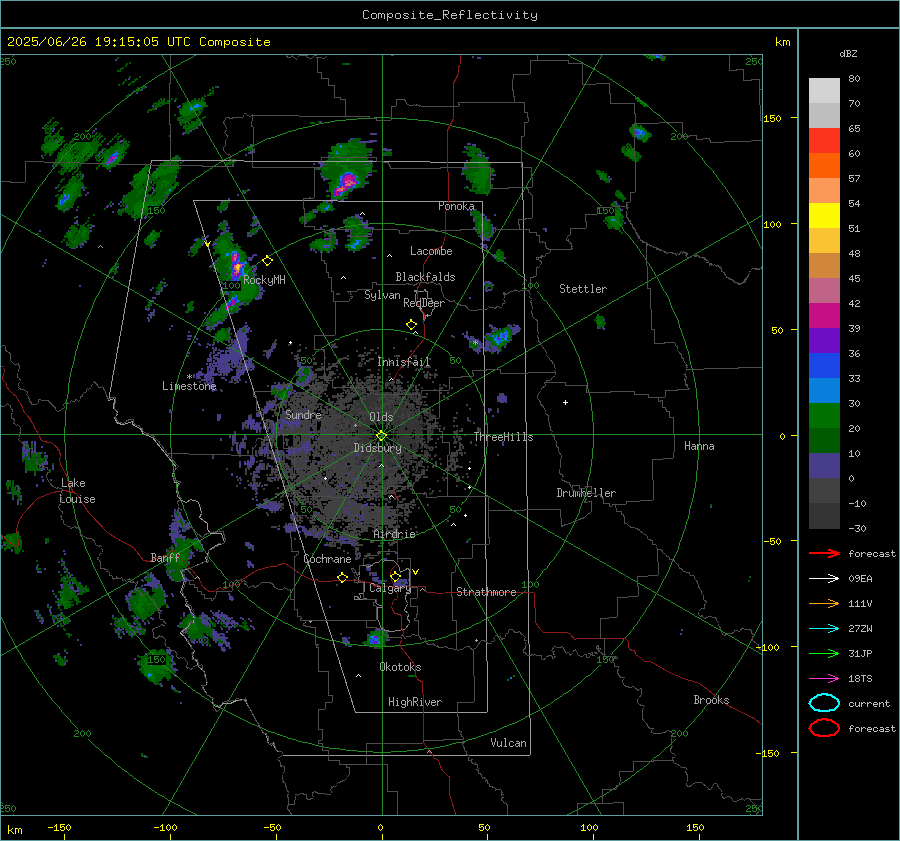Click the light grey swatch between 80 and 70 dBZ
This screenshot has width=900, height=841.
[x=824, y=91]
